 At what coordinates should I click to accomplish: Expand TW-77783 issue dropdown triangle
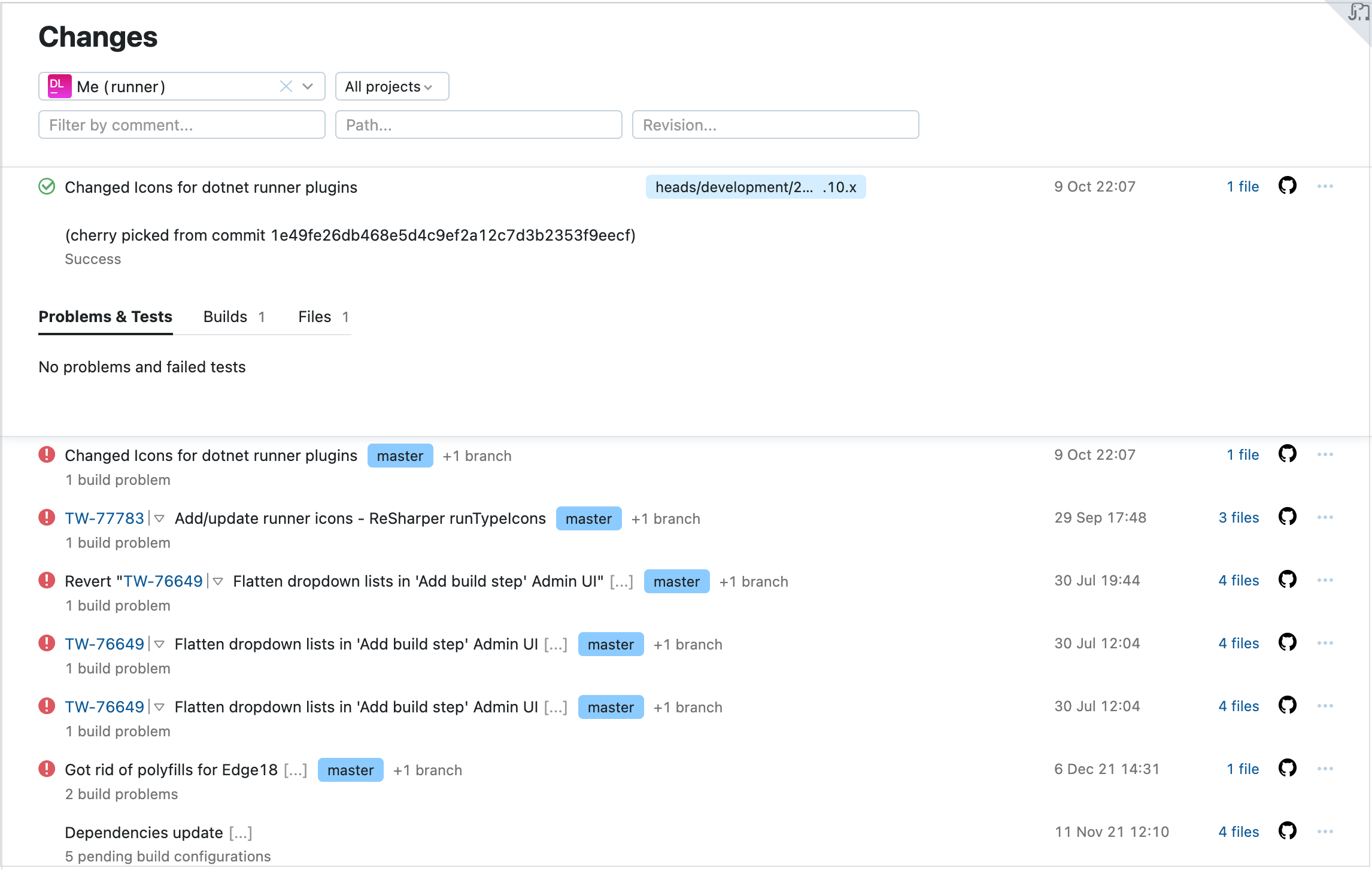click(x=159, y=518)
